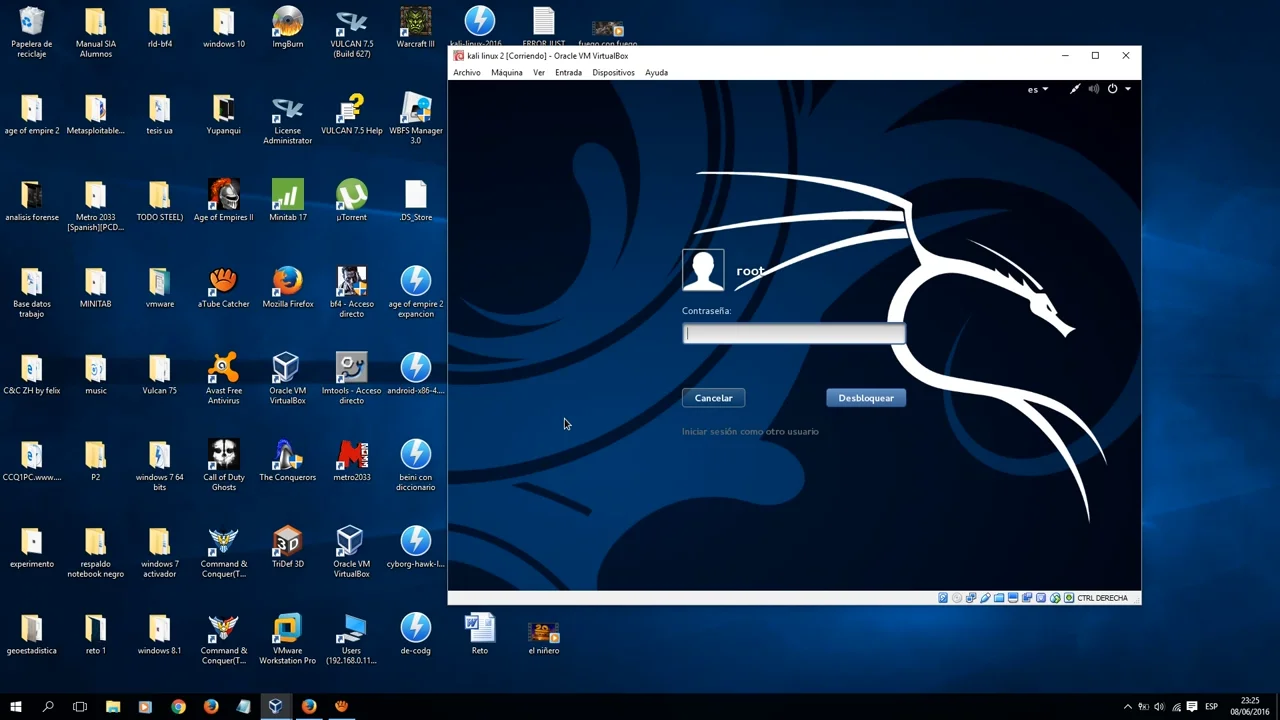Click 'Iniciar sesión como otro usuario' link
This screenshot has width=1280, height=720.
pos(750,432)
